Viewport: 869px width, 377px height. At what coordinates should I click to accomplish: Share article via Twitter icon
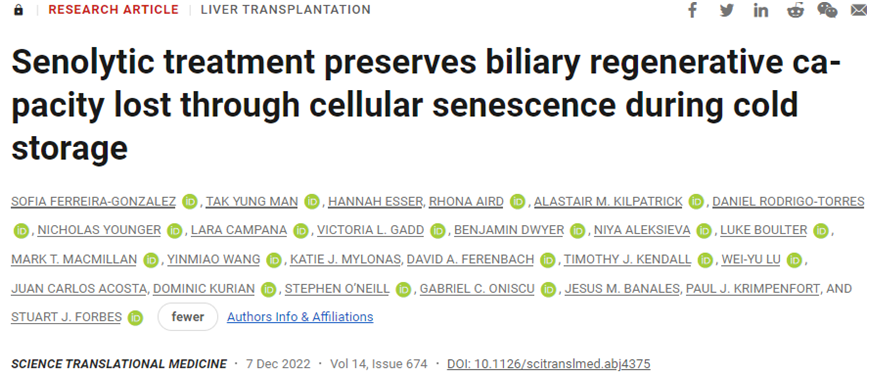coord(727,11)
